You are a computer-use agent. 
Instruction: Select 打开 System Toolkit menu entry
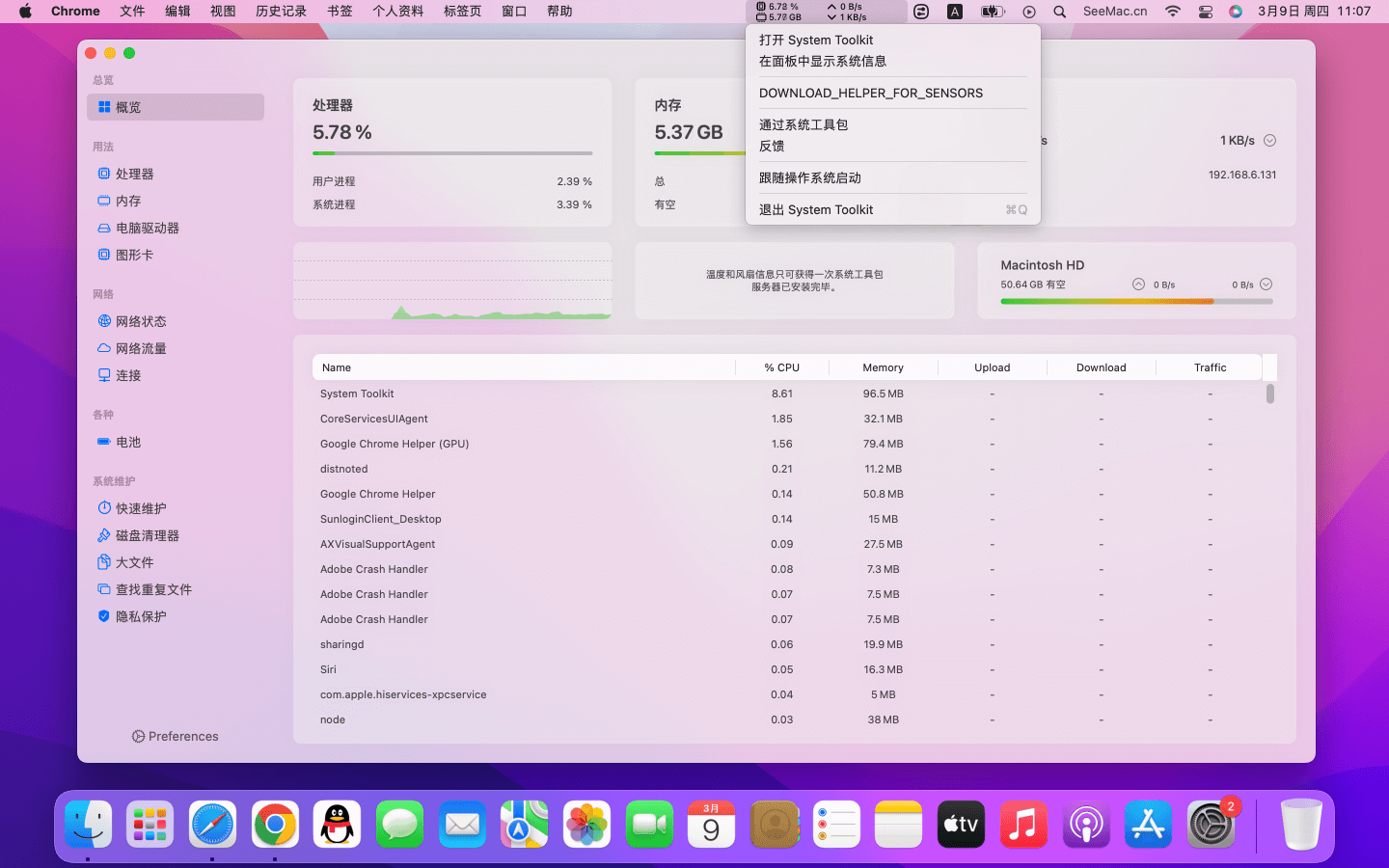(815, 40)
